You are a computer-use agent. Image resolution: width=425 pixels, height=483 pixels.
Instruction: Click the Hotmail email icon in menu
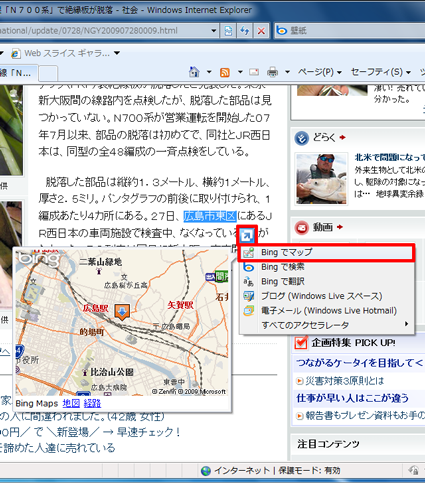click(x=249, y=311)
